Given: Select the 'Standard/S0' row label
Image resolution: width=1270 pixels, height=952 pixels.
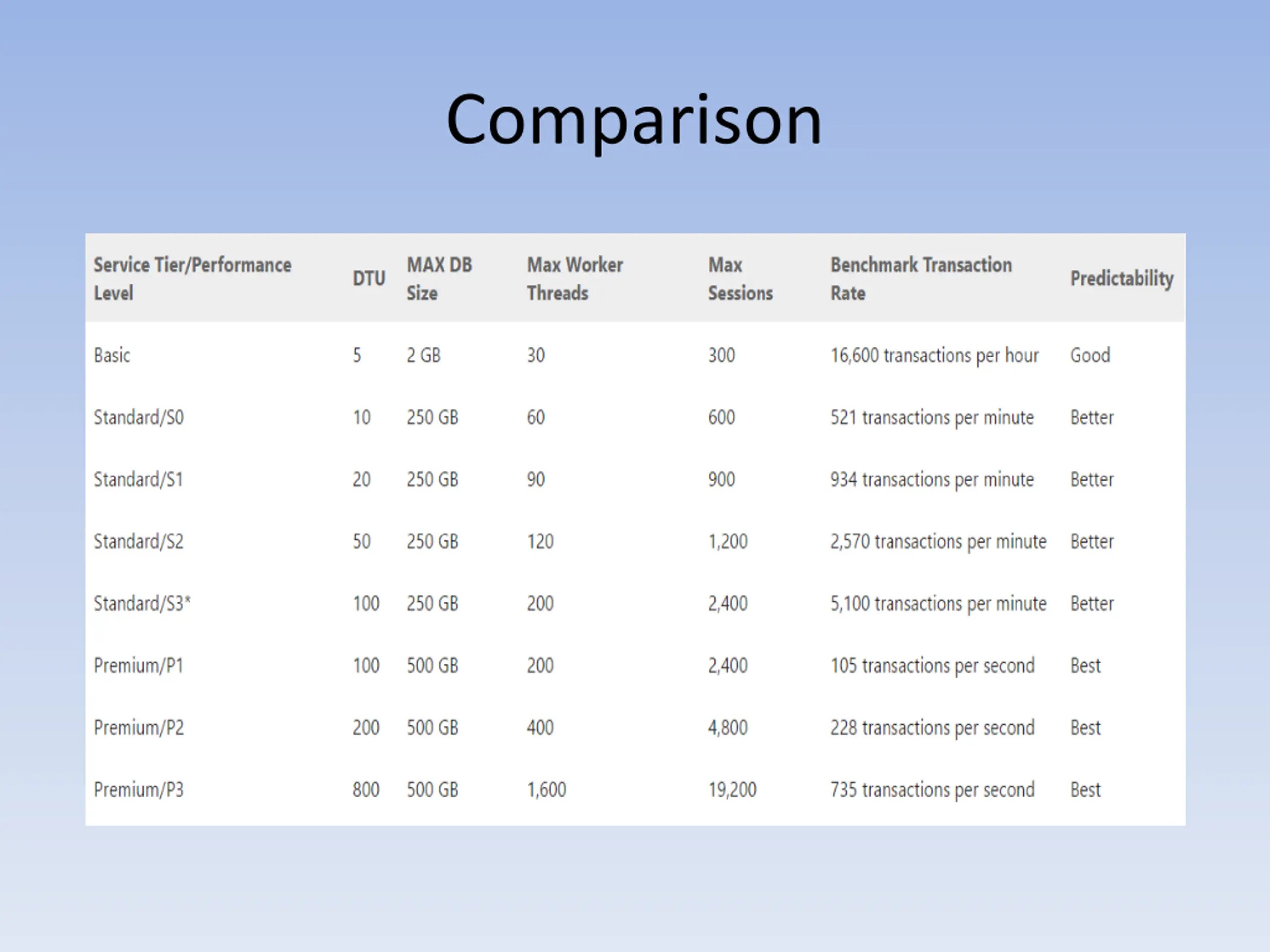Looking at the screenshot, I should coord(138,417).
